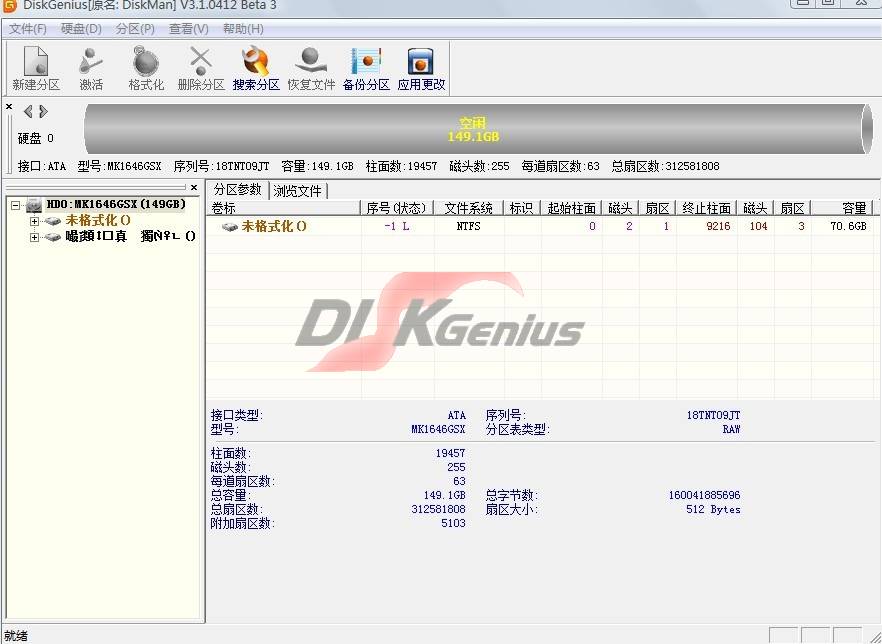This screenshot has height=644, width=882.
Task: Sort by the 容量 column header
Action: coord(842,208)
